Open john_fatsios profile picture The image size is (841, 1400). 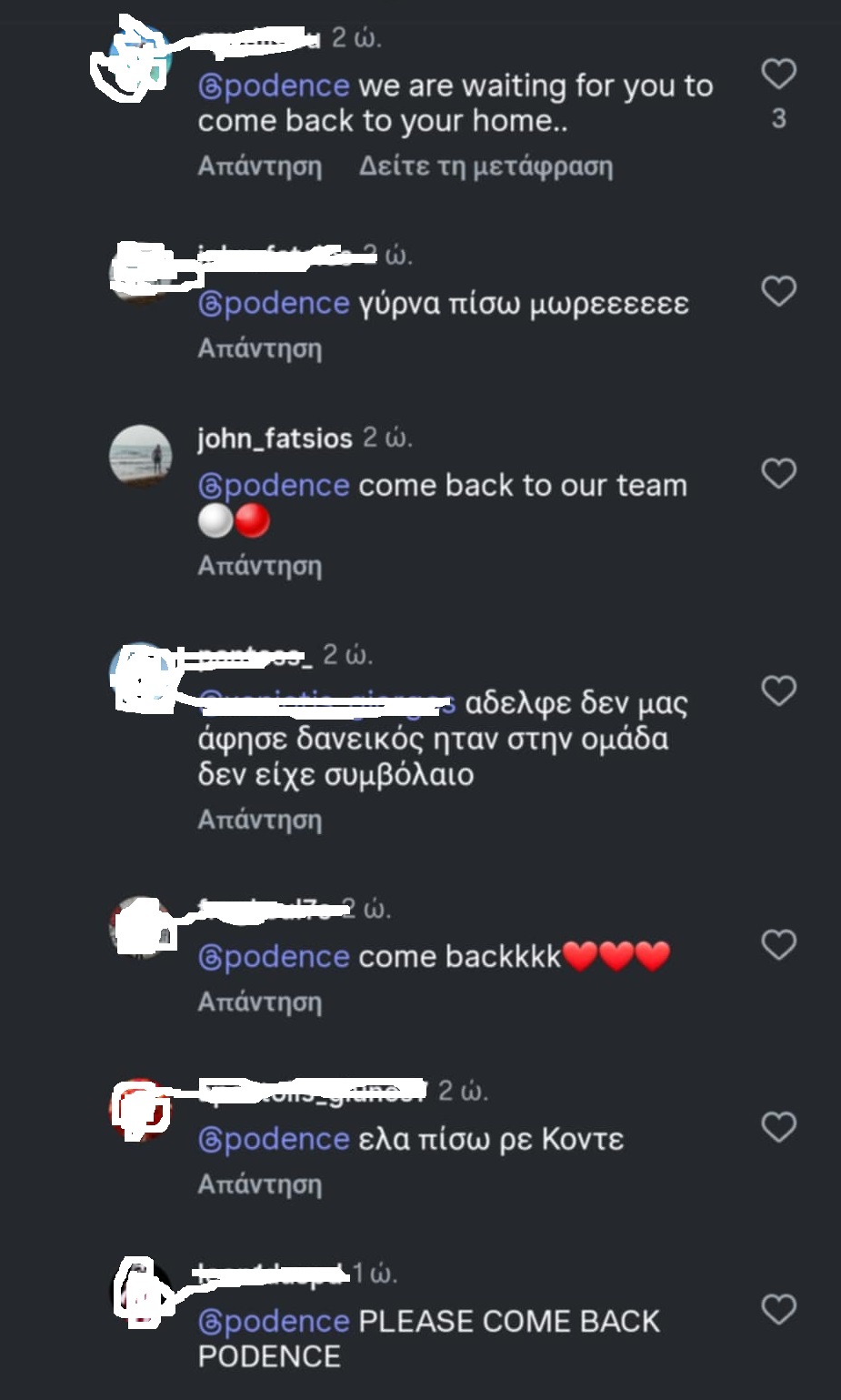(x=141, y=455)
